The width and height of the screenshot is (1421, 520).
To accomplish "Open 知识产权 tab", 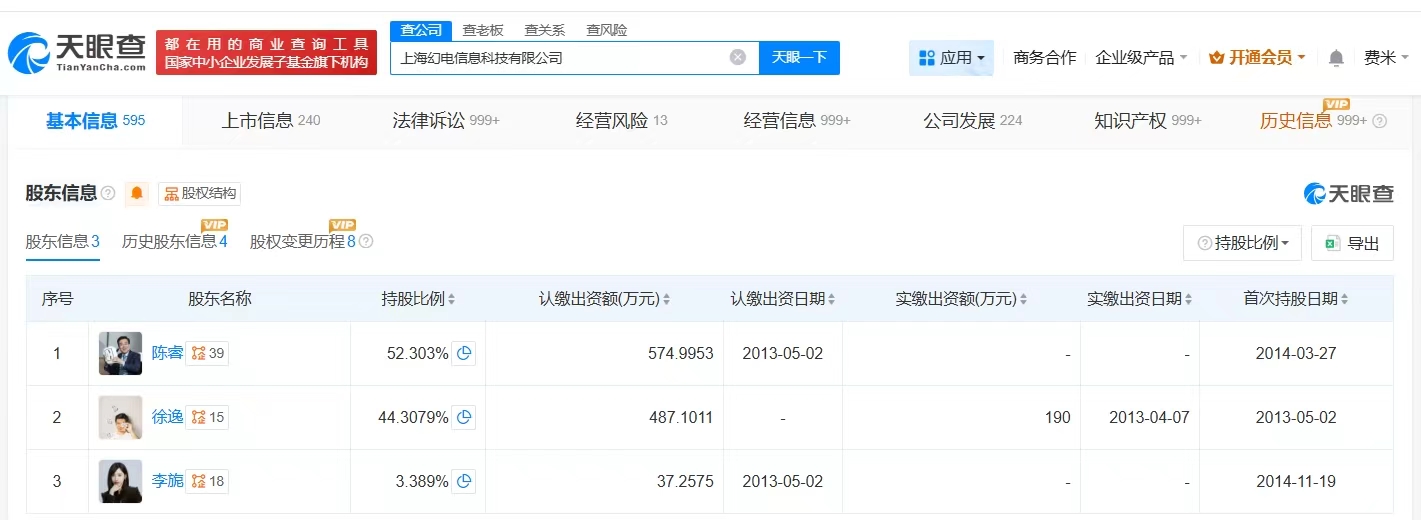I will 1148,121.
